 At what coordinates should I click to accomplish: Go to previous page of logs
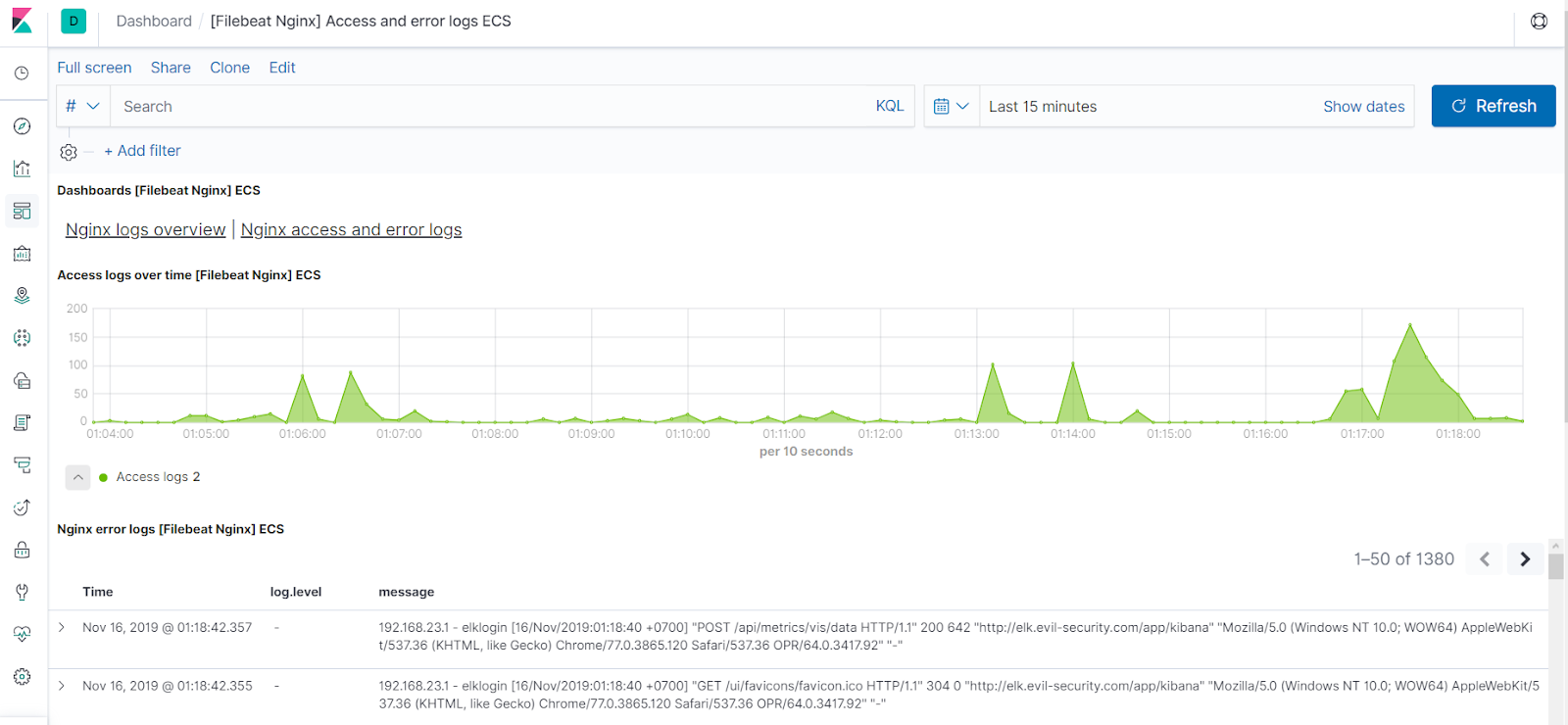point(1485,559)
